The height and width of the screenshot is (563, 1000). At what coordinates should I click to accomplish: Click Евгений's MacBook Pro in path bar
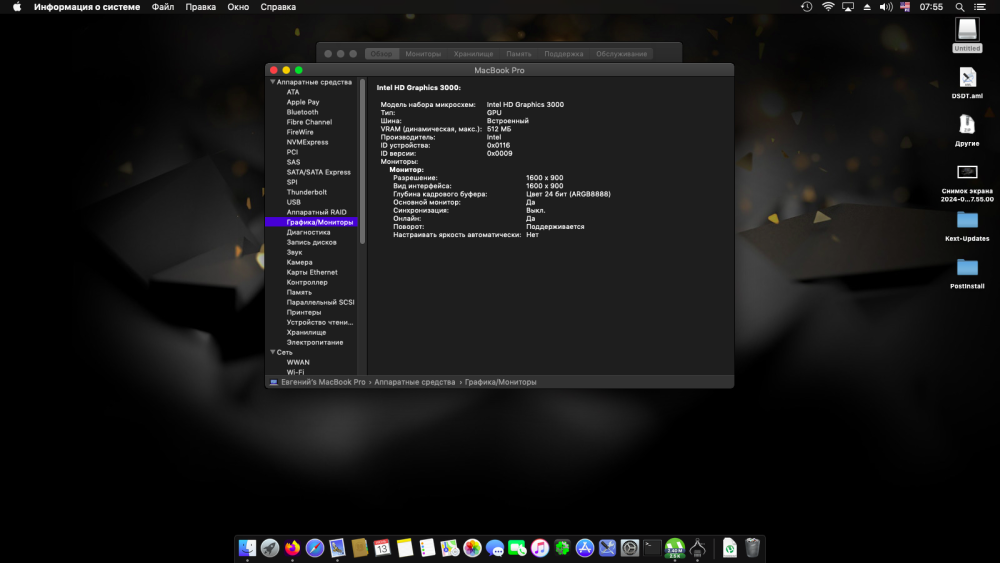click(323, 382)
